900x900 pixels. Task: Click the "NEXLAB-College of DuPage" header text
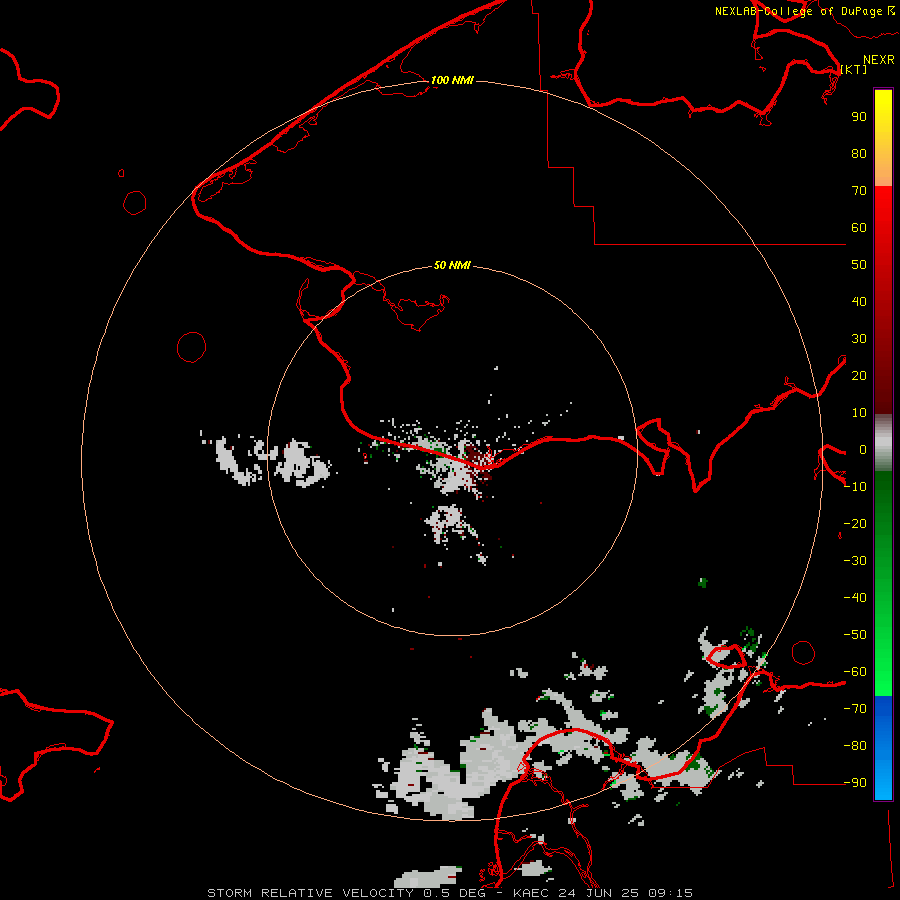tap(798, 11)
